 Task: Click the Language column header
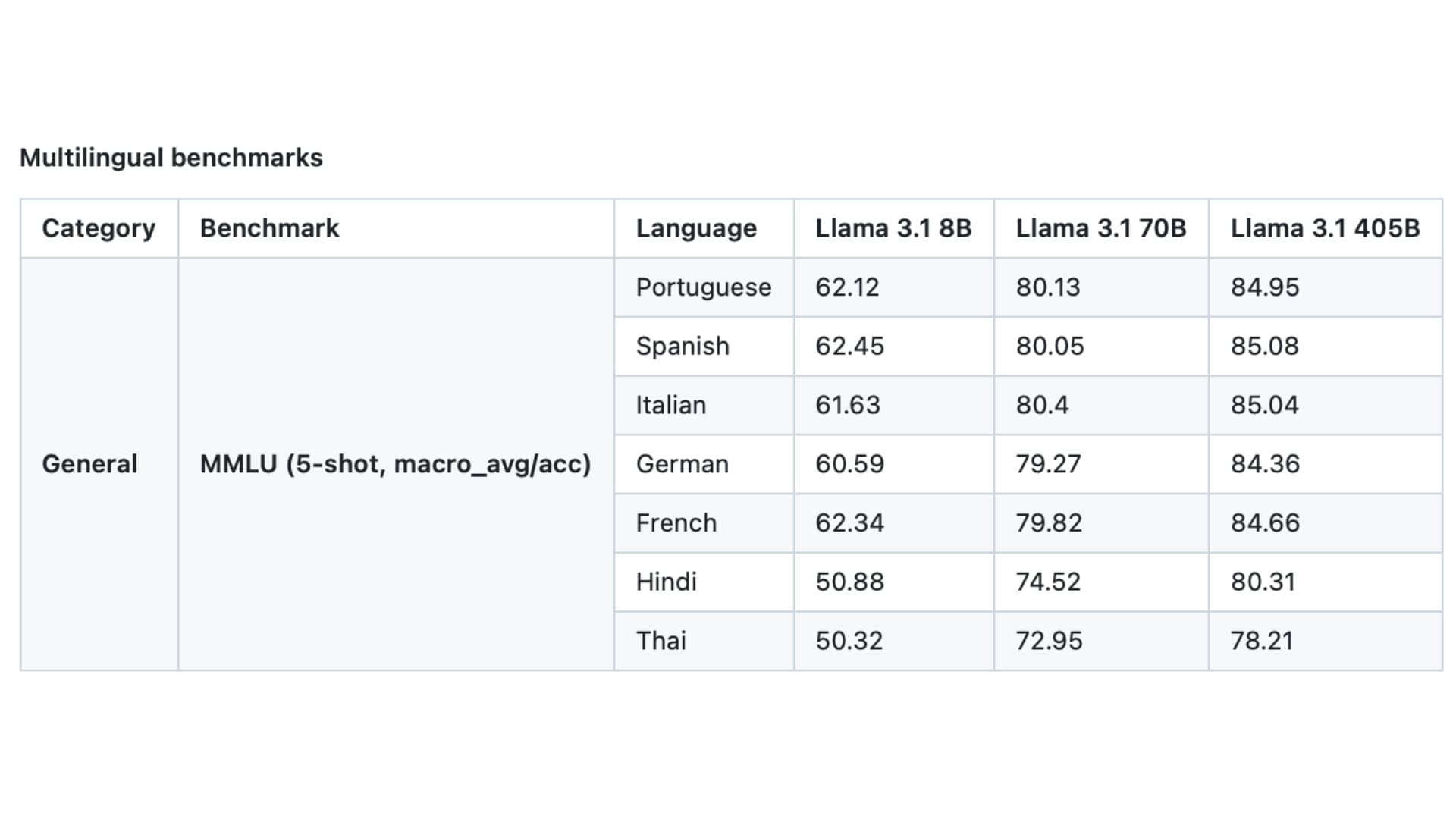point(695,227)
